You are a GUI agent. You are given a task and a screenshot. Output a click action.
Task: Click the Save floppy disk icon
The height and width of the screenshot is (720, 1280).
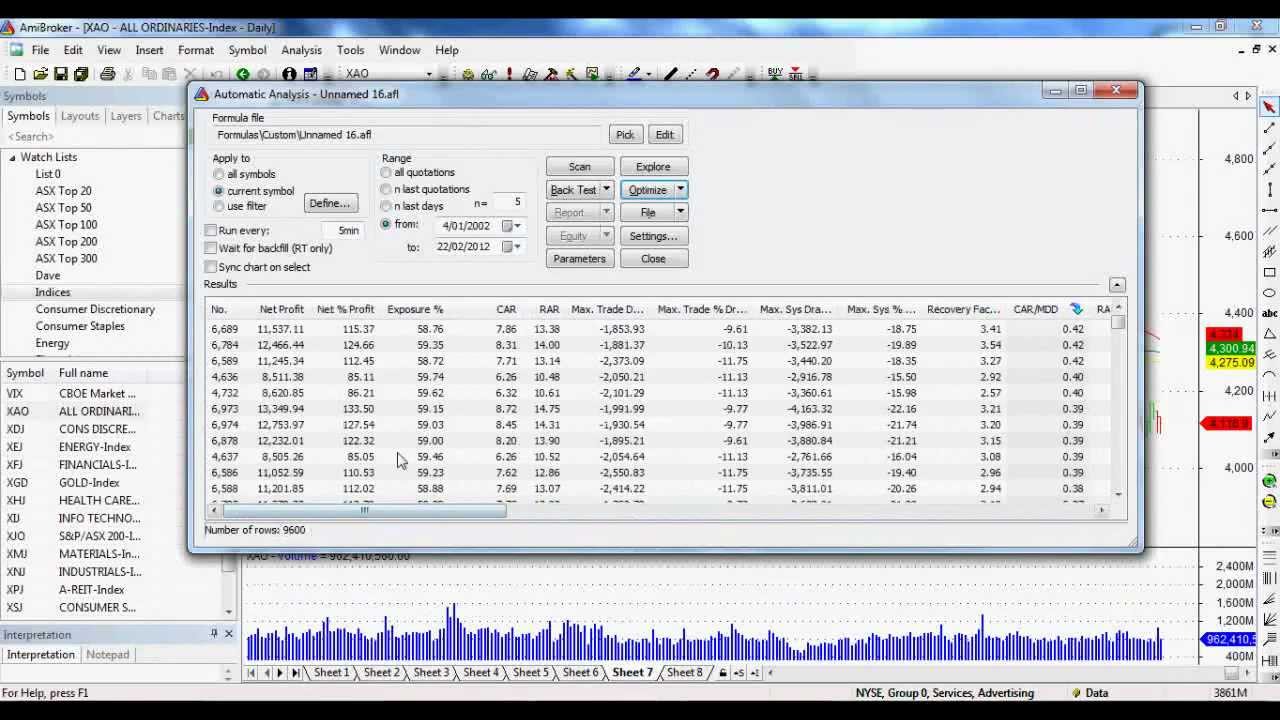click(61, 74)
